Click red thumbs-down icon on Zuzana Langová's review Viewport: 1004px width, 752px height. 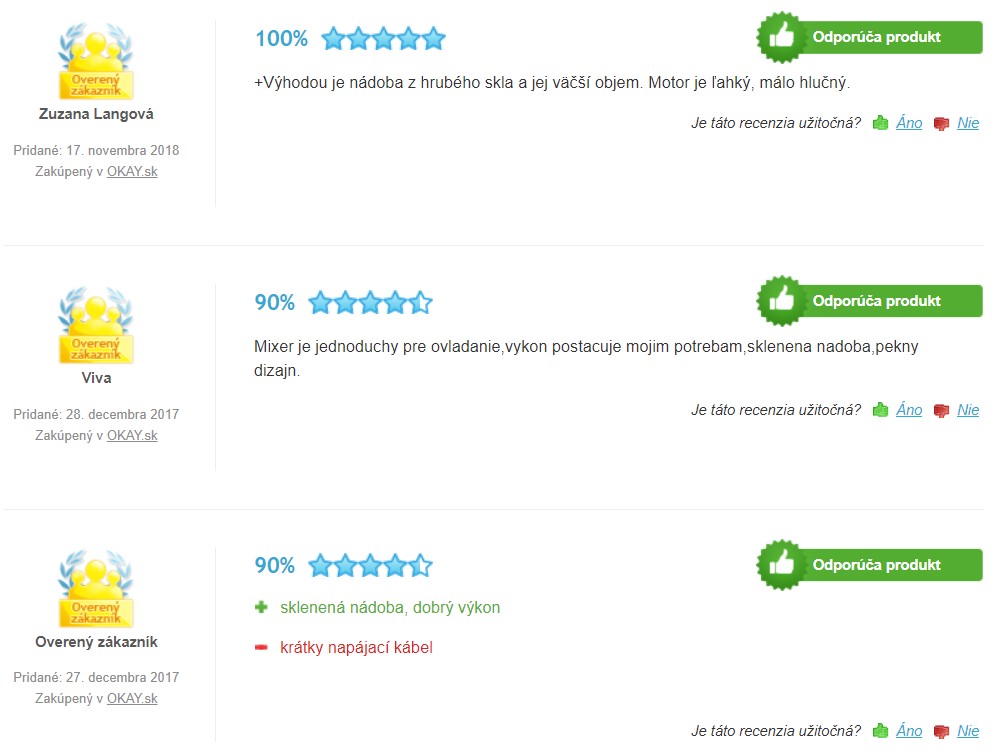(941, 124)
